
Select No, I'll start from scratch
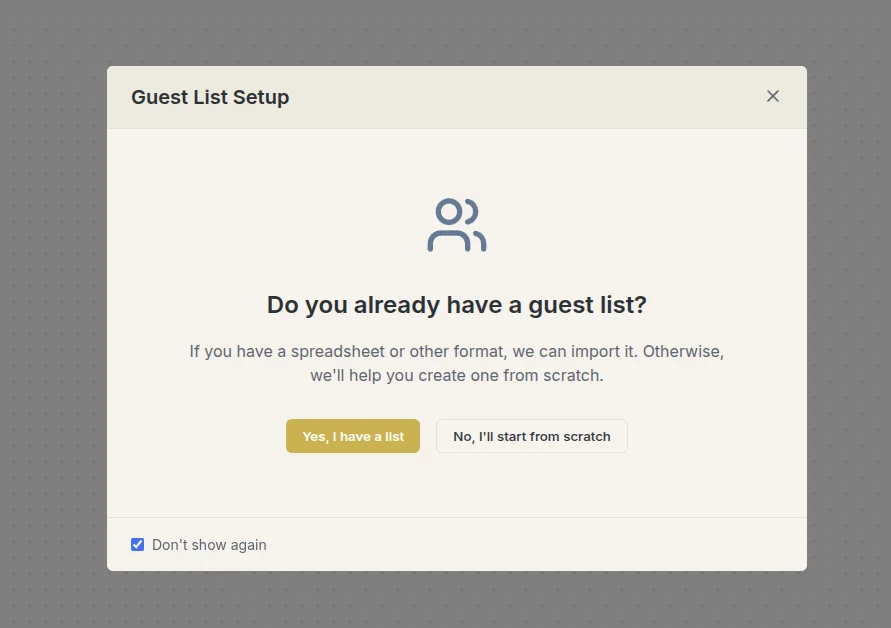pyautogui.click(x=531, y=436)
